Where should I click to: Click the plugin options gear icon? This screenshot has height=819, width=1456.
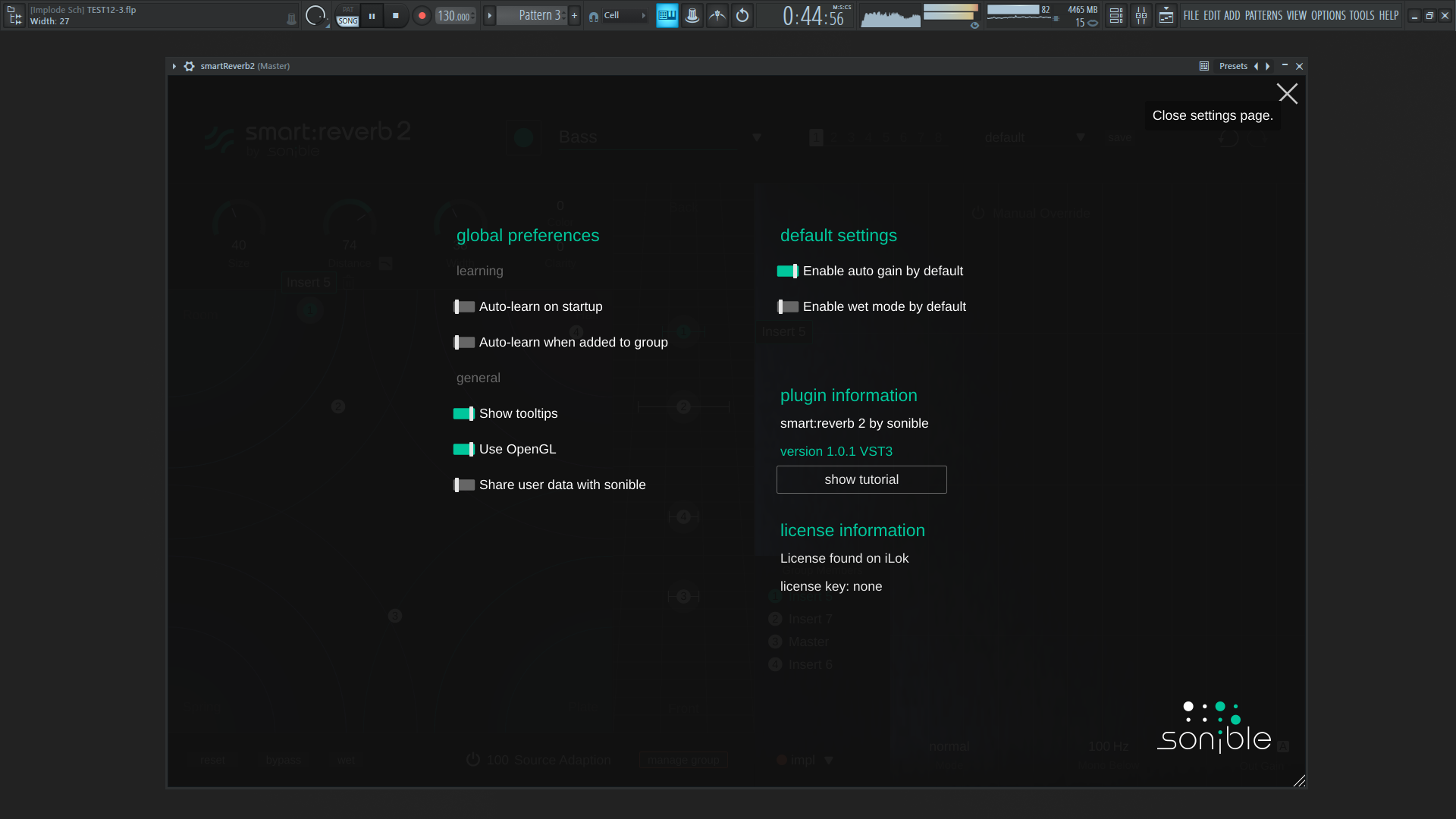click(190, 66)
